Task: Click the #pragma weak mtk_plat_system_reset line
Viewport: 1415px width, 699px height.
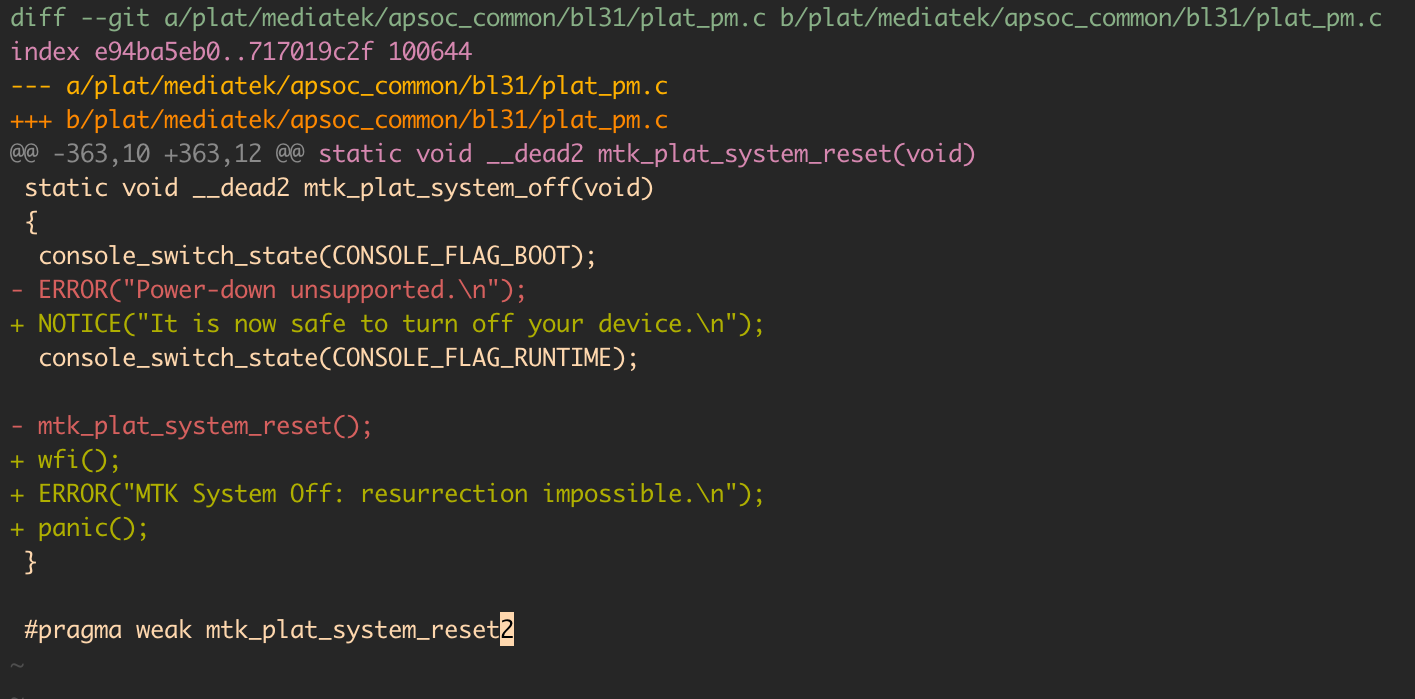Action: pos(262,630)
